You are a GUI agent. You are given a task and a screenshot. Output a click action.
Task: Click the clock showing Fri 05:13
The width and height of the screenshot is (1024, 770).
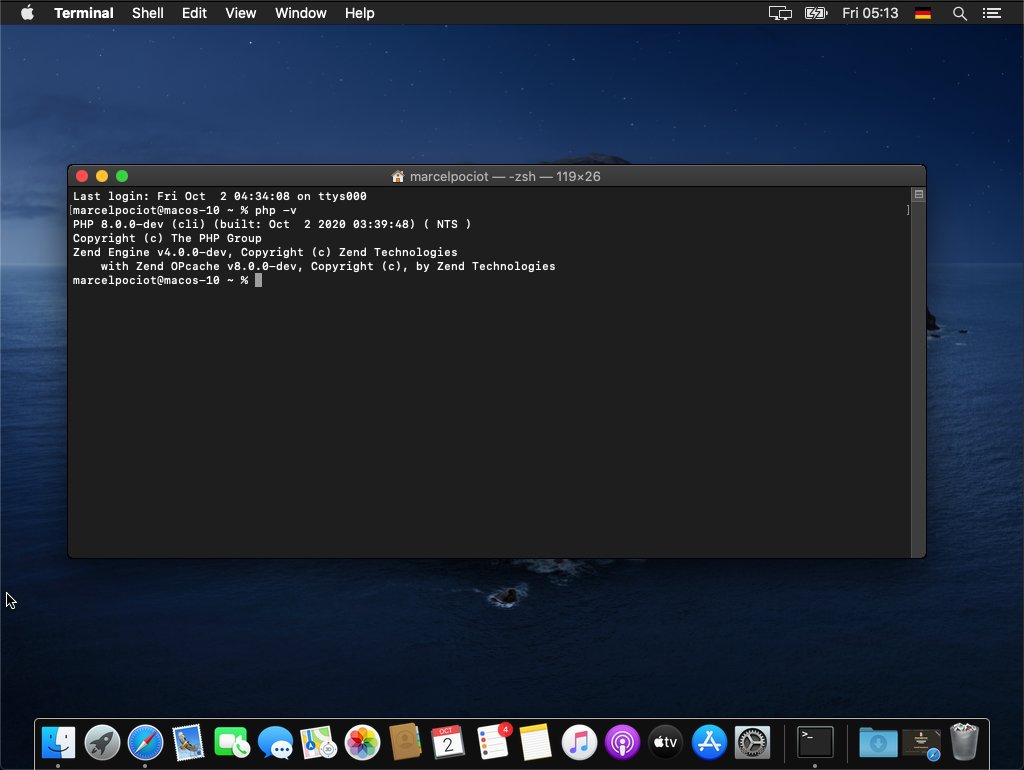[x=870, y=13]
